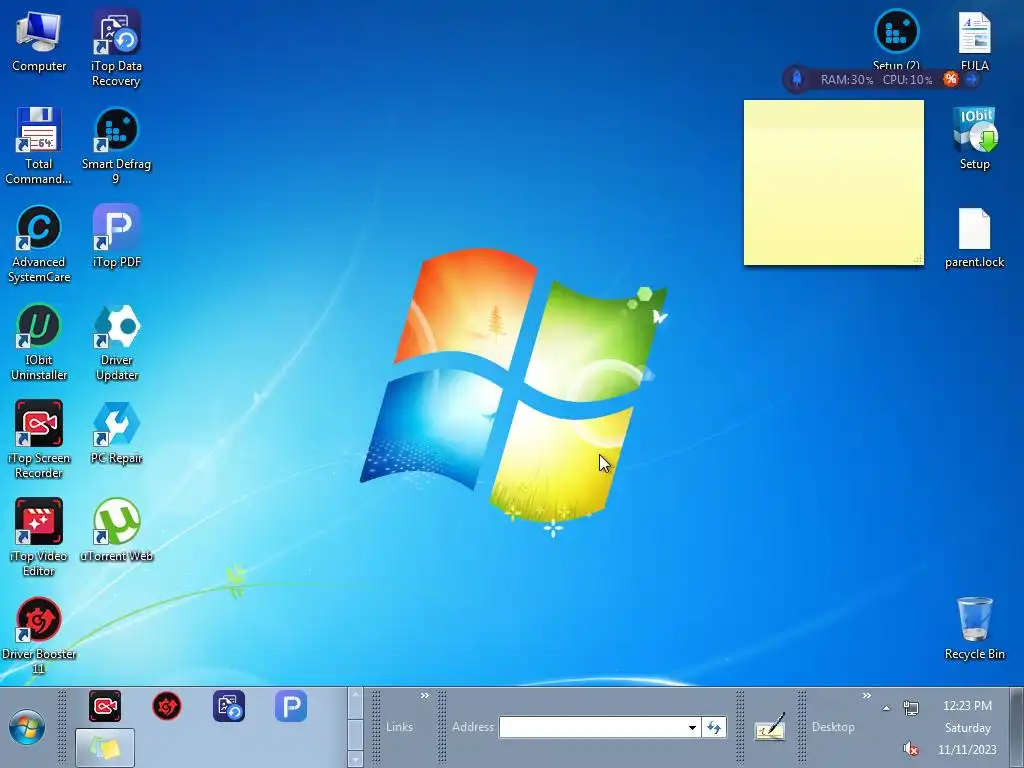This screenshot has width=1024, height=768.
Task: Expand the Links toolbar chevron
Action: tap(424, 696)
